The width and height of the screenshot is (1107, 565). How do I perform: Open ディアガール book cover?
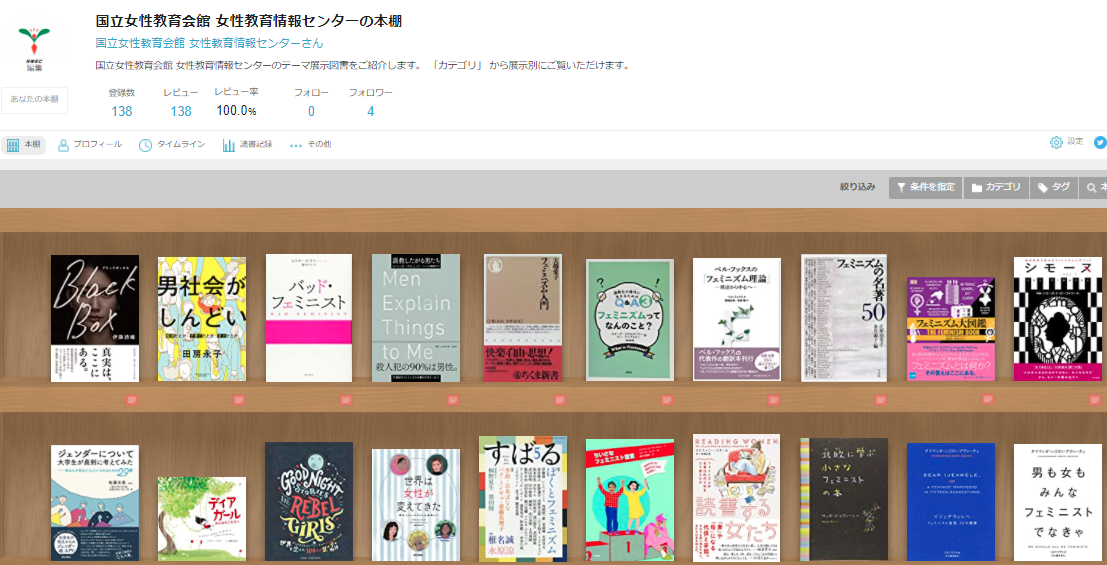point(202,519)
